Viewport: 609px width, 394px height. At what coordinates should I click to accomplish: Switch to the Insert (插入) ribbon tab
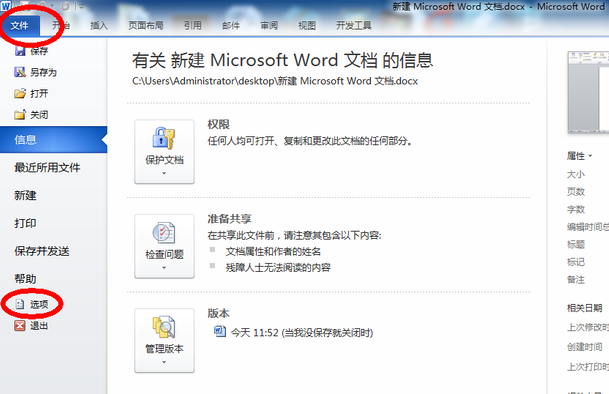point(99,26)
